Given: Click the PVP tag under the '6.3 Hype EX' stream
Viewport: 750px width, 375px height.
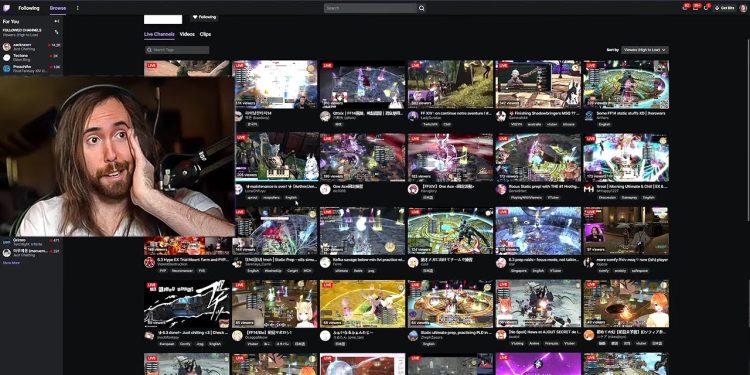Looking at the screenshot, I should tap(163, 271).
